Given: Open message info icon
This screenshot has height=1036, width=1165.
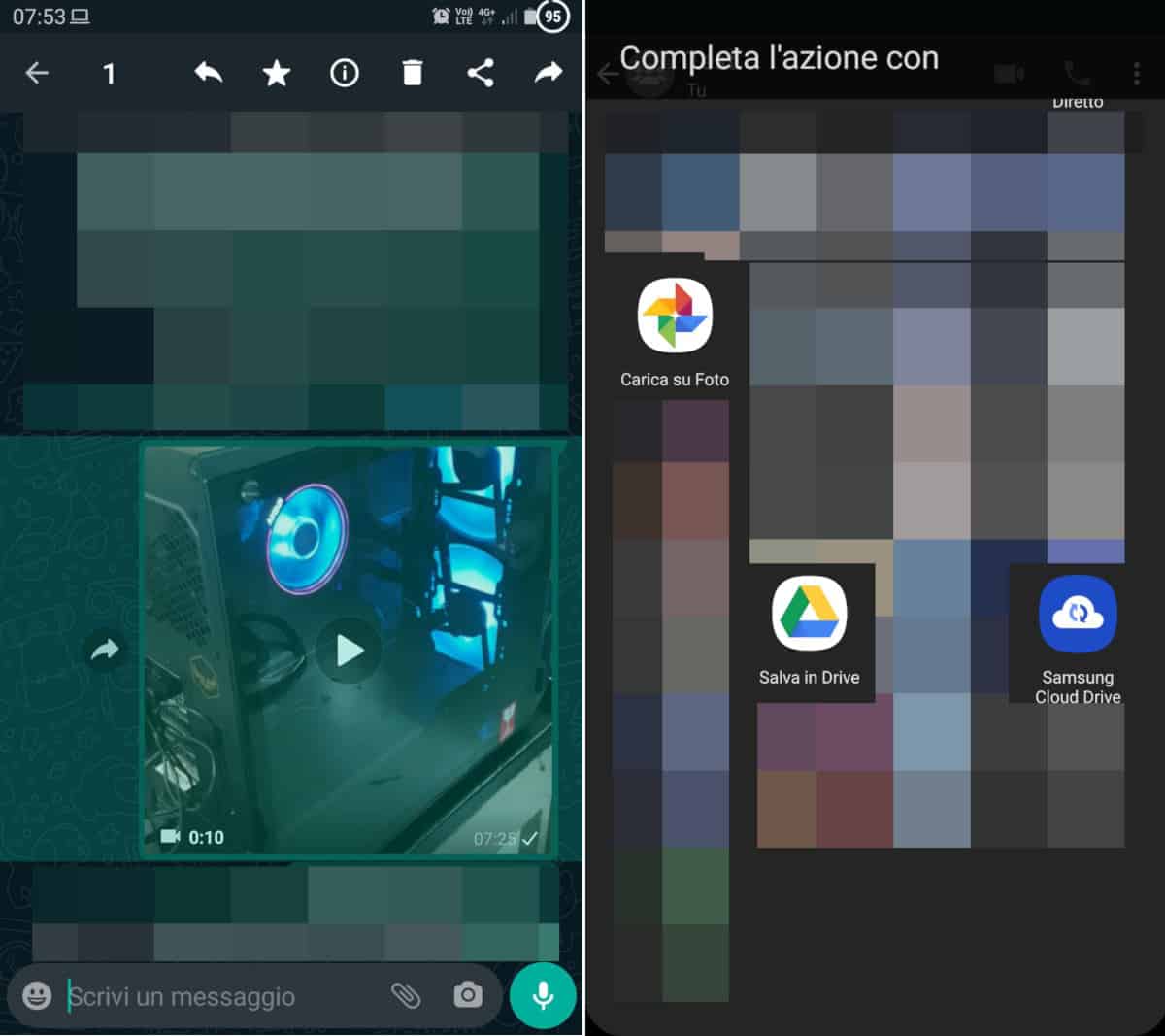Looking at the screenshot, I should click(345, 73).
